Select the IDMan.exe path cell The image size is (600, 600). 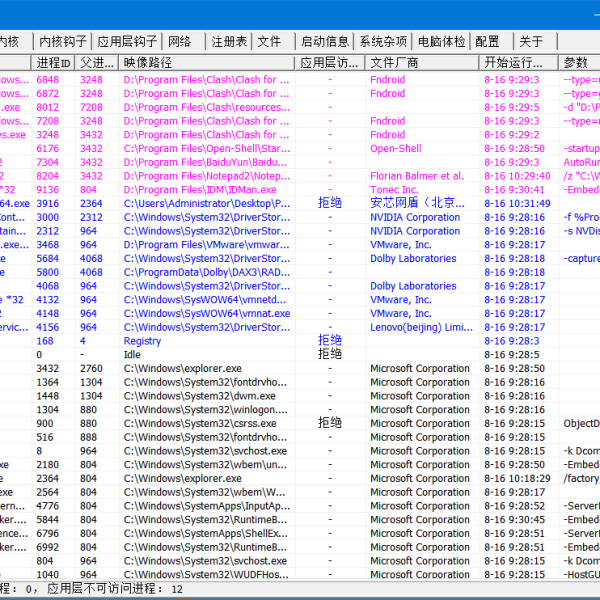pos(200,190)
